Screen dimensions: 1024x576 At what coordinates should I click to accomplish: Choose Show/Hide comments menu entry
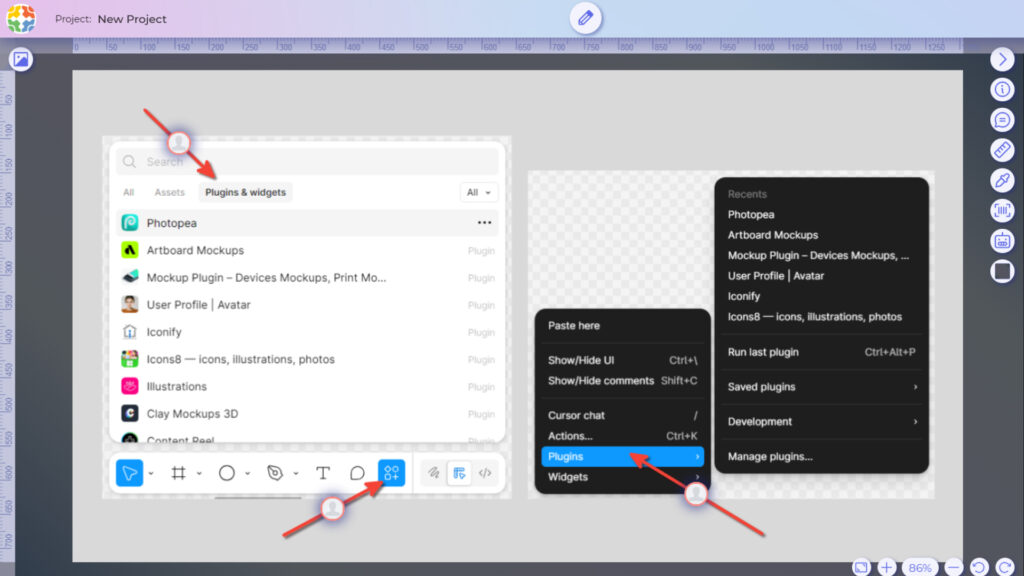coord(622,381)
